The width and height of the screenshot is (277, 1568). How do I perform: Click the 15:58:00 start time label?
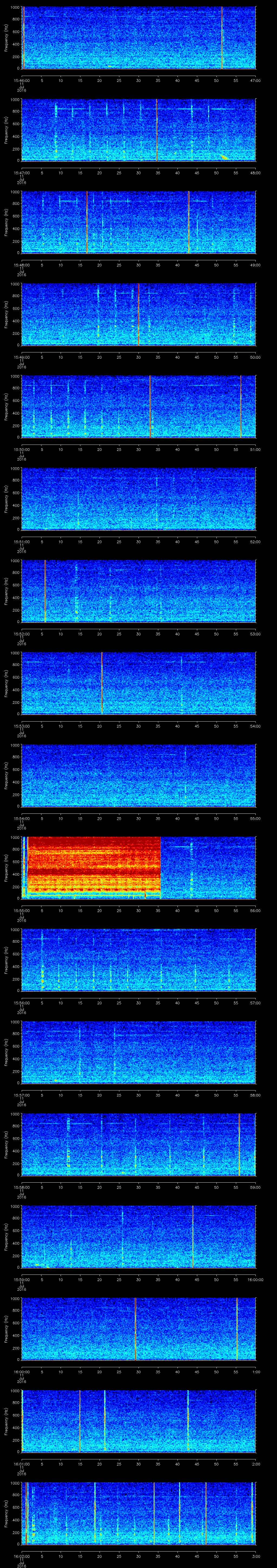[21, 1187]
